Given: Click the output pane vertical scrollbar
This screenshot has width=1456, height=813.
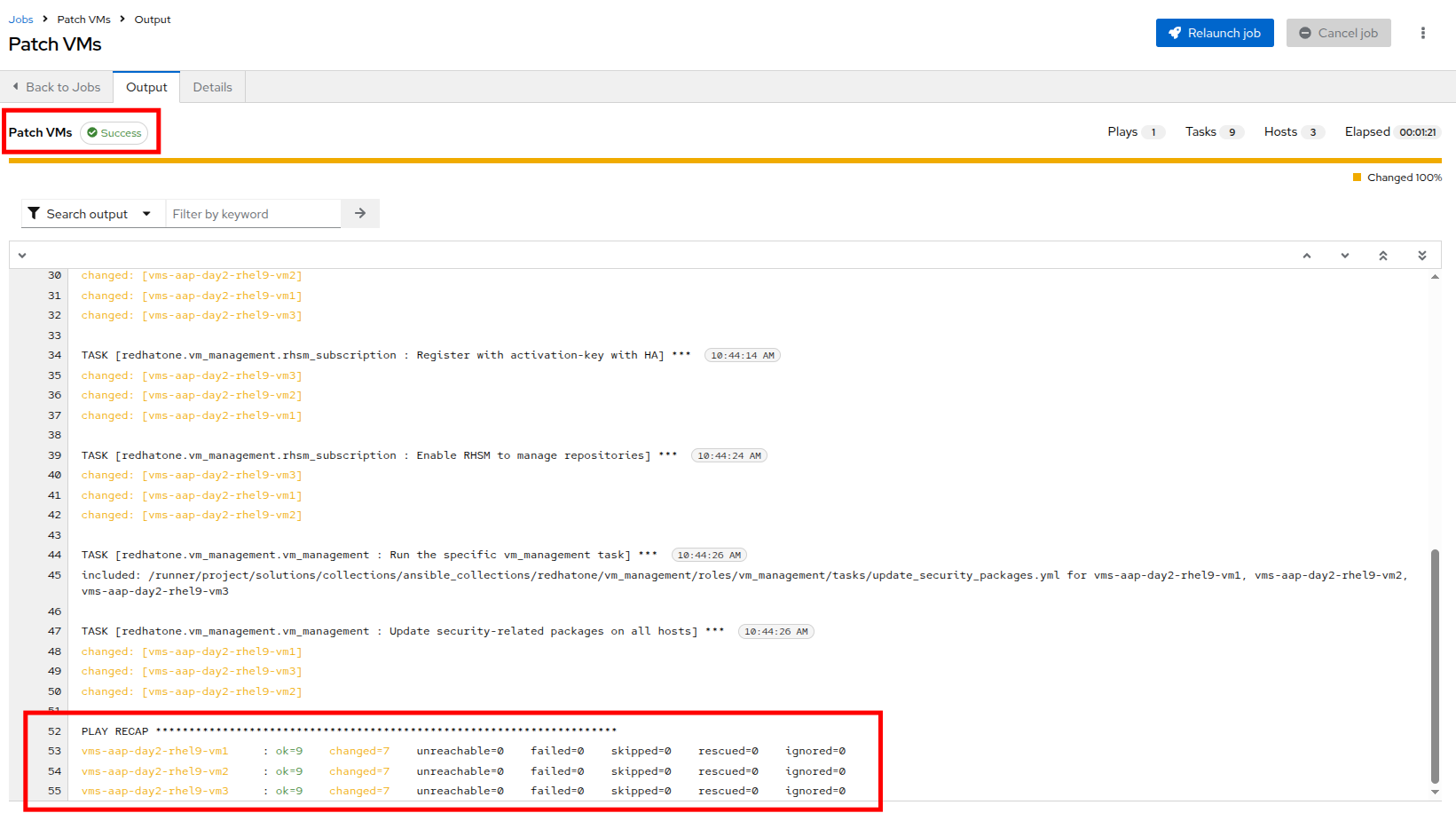Looking at the screenshot, I should pos(1435,666).
